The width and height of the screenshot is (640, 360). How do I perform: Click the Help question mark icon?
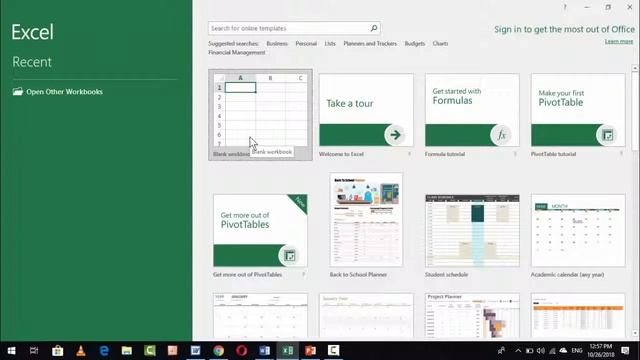[565, 7]
